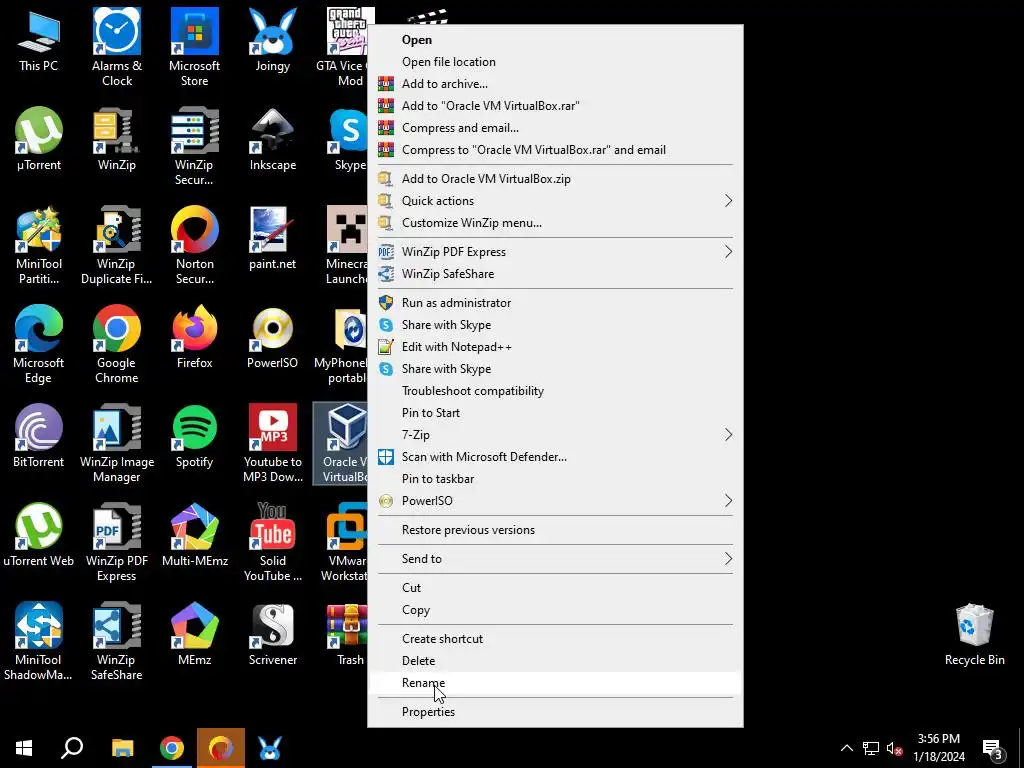Select the WinZip Image Manager icon

click(116, 444)
